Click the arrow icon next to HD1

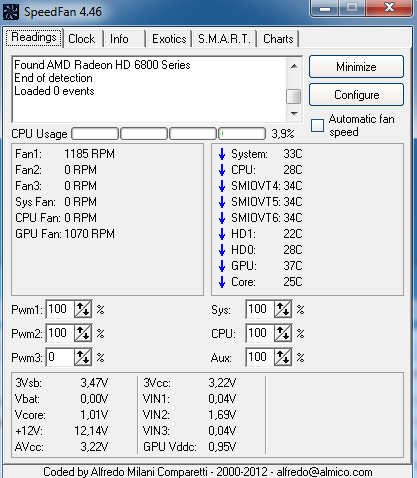point(222,234)
